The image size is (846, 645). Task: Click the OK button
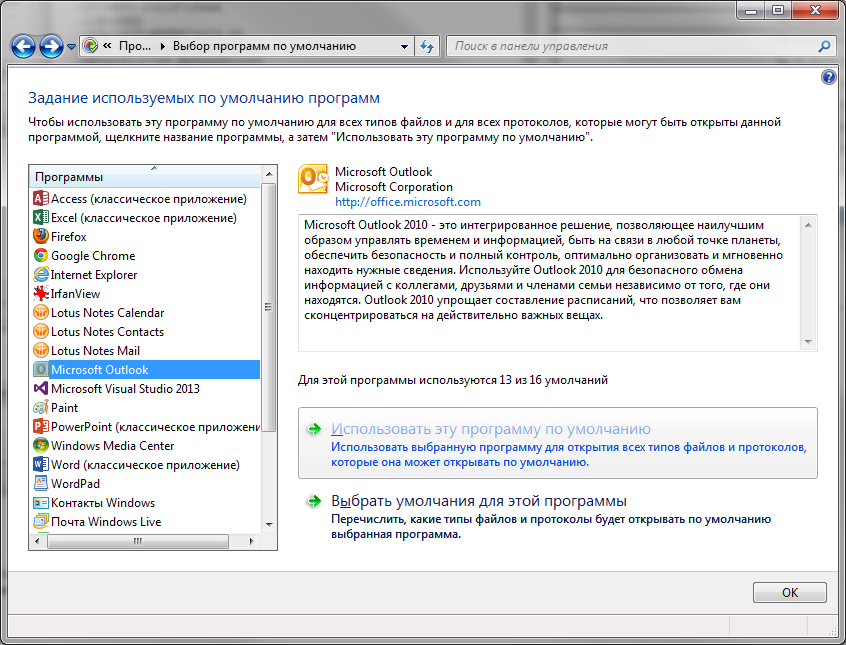789,592
